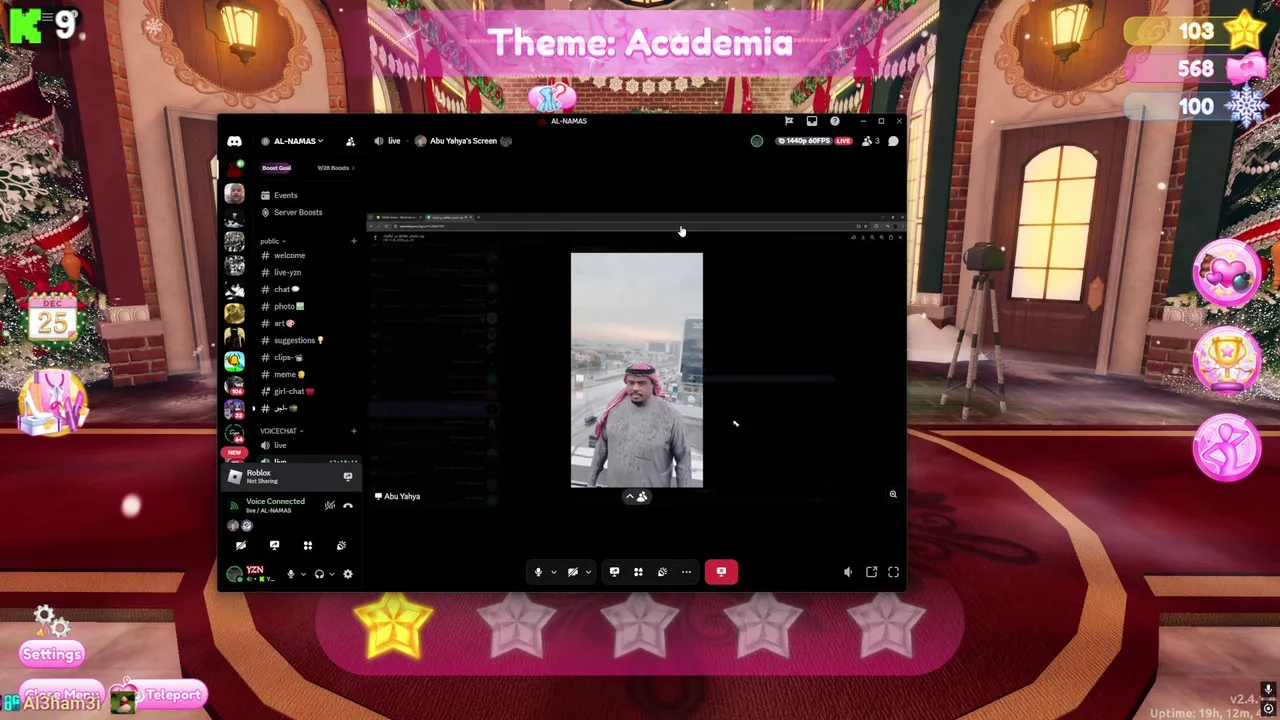Open the suggestions text channel

(x=307, y=340)
